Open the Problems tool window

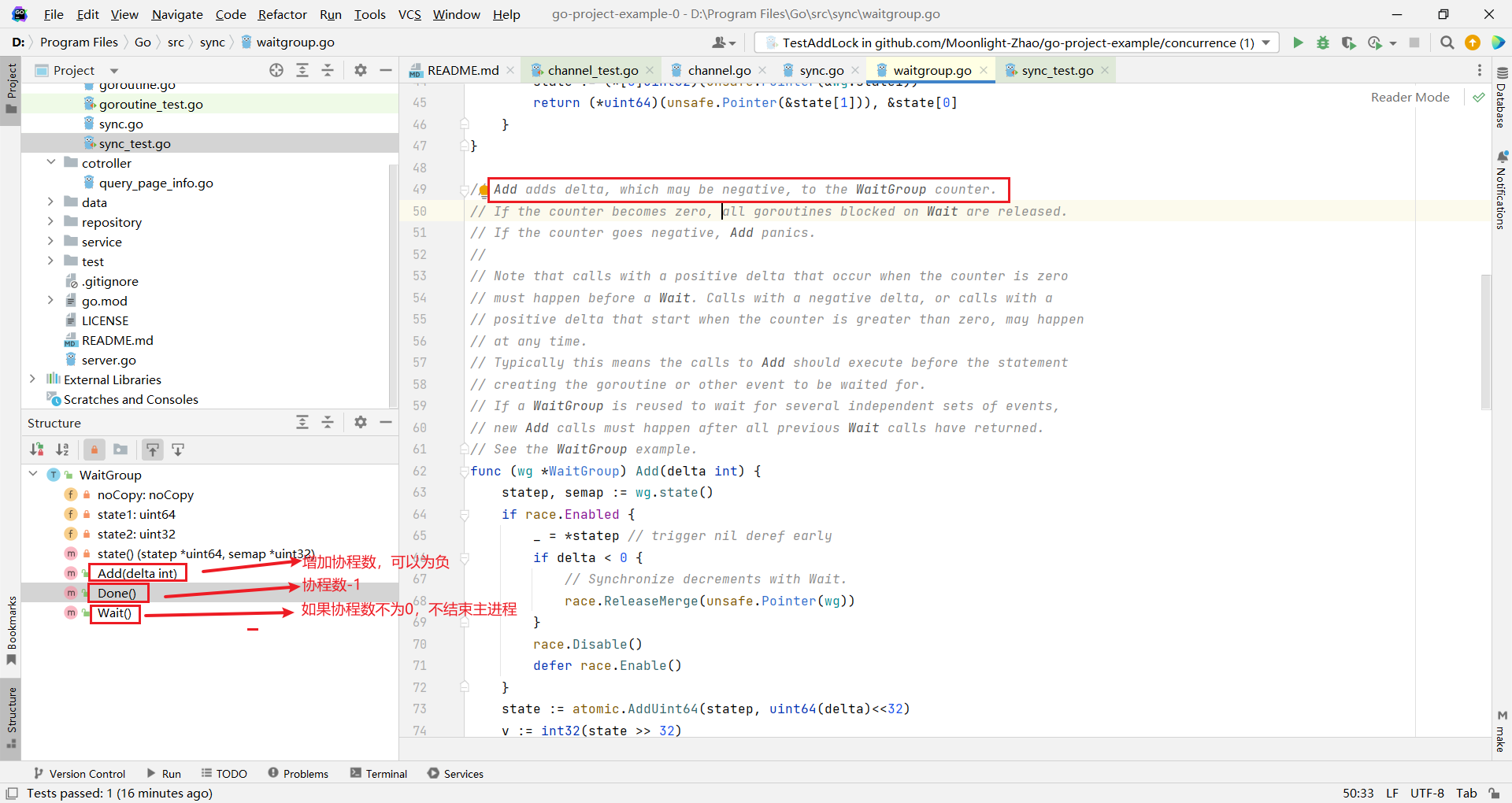point(298,773)
